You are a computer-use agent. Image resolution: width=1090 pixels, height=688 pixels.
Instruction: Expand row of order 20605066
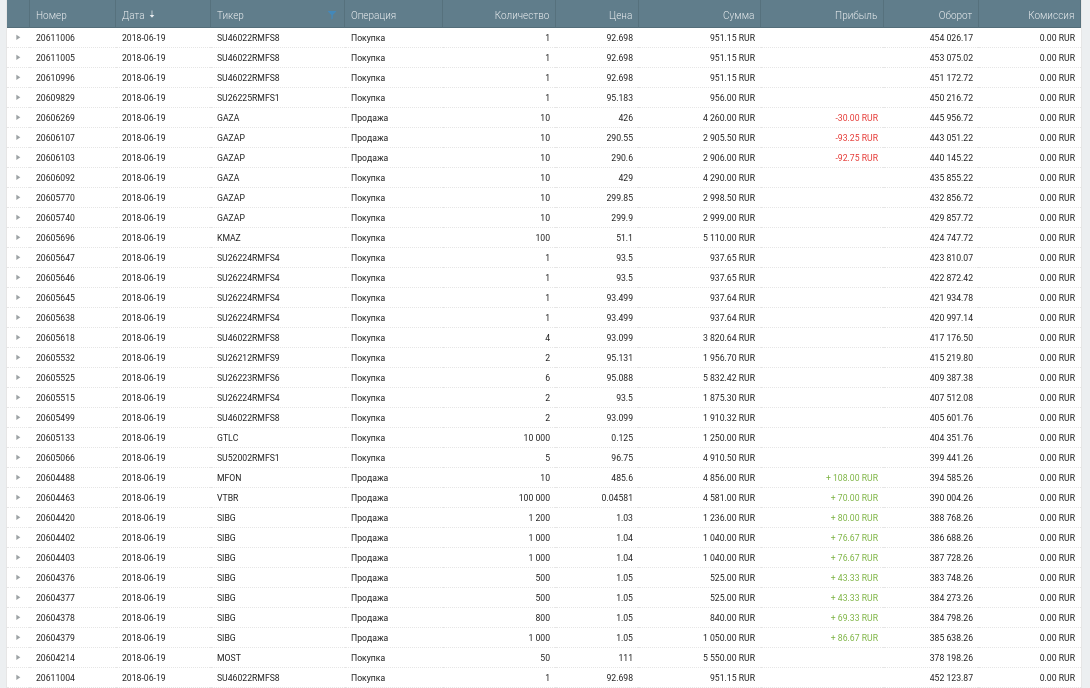tap(18, 458)
